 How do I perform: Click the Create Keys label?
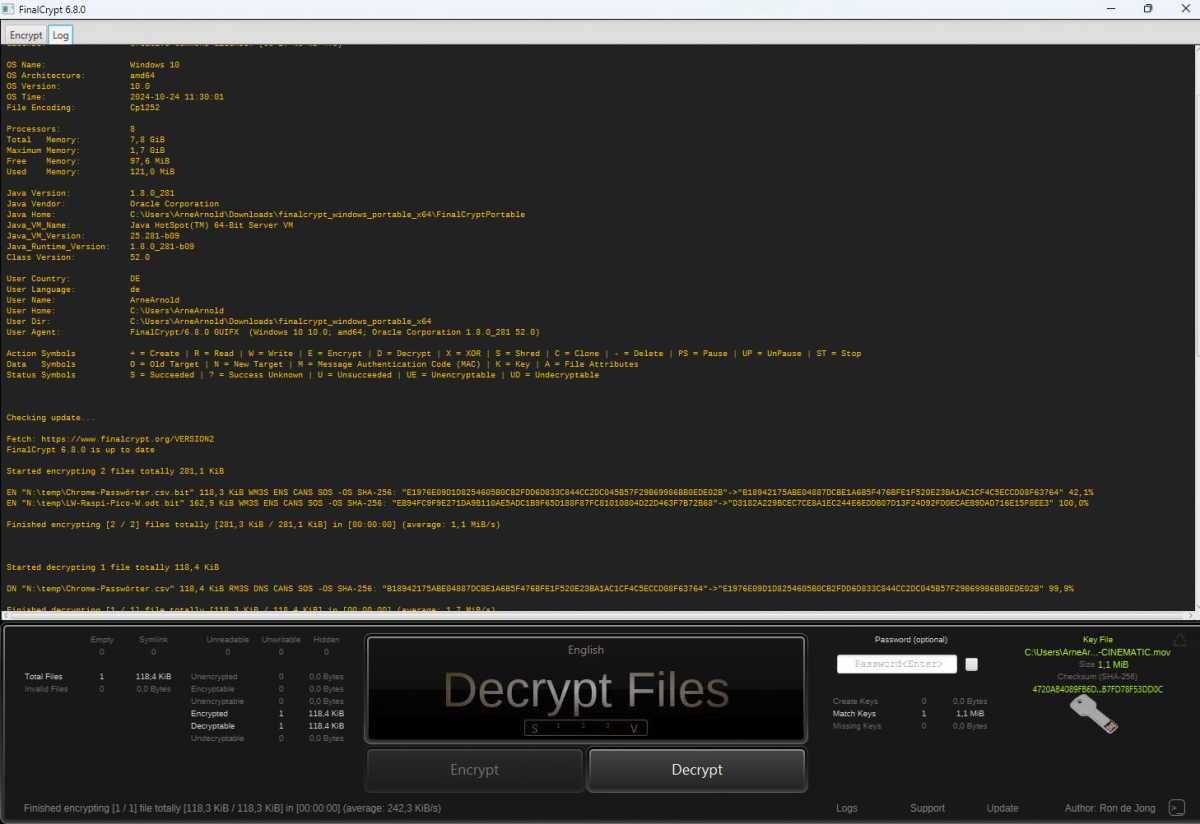coord(854,702)
